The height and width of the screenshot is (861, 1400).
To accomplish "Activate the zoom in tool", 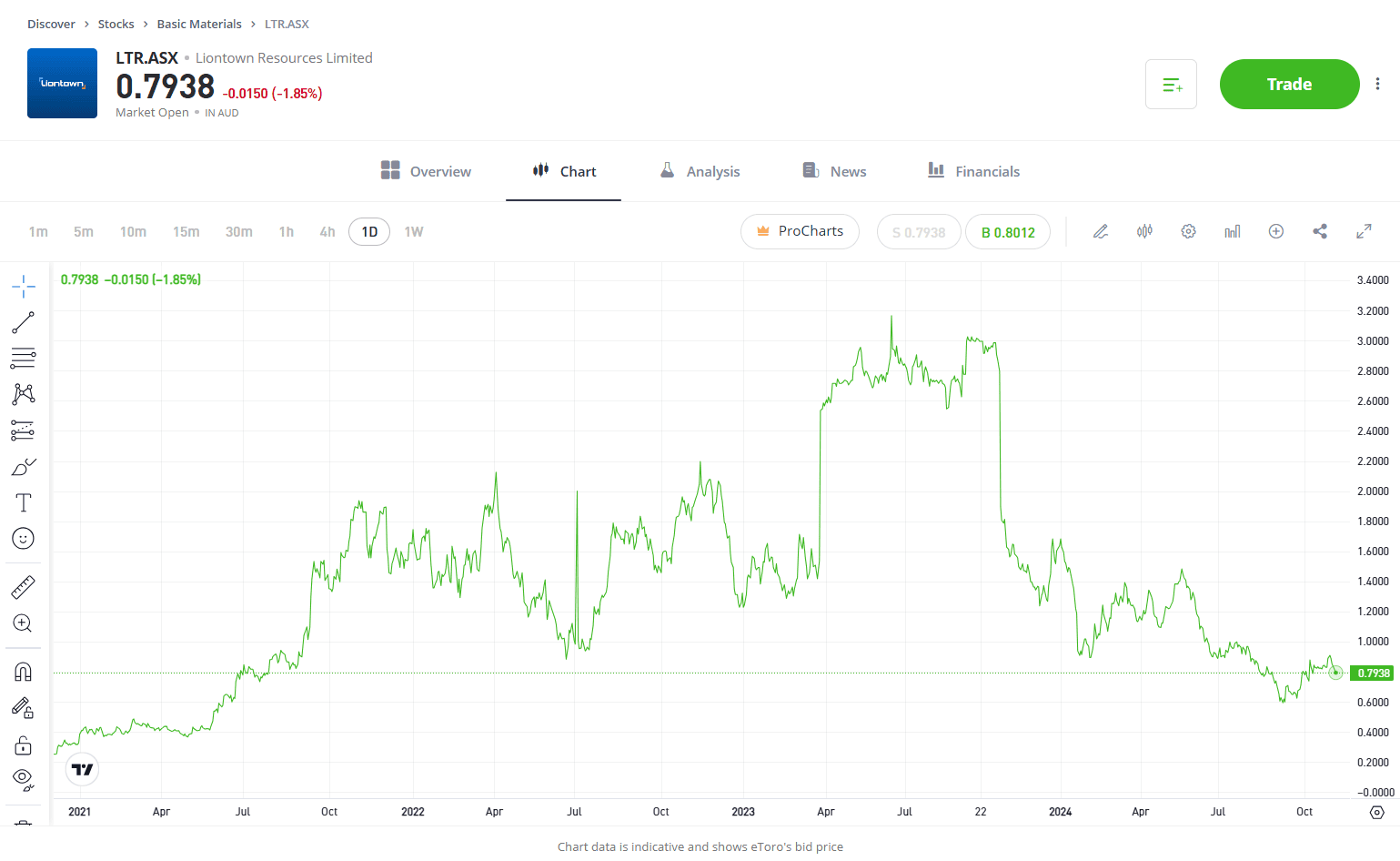I will tap(24, 623).
